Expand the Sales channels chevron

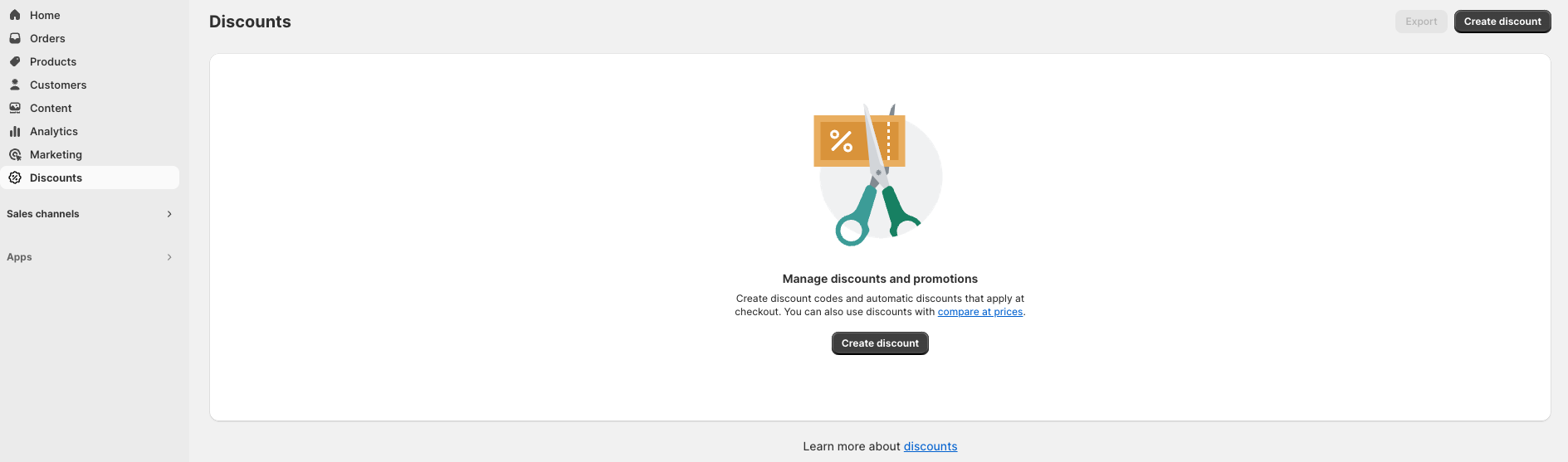(169, 214)
